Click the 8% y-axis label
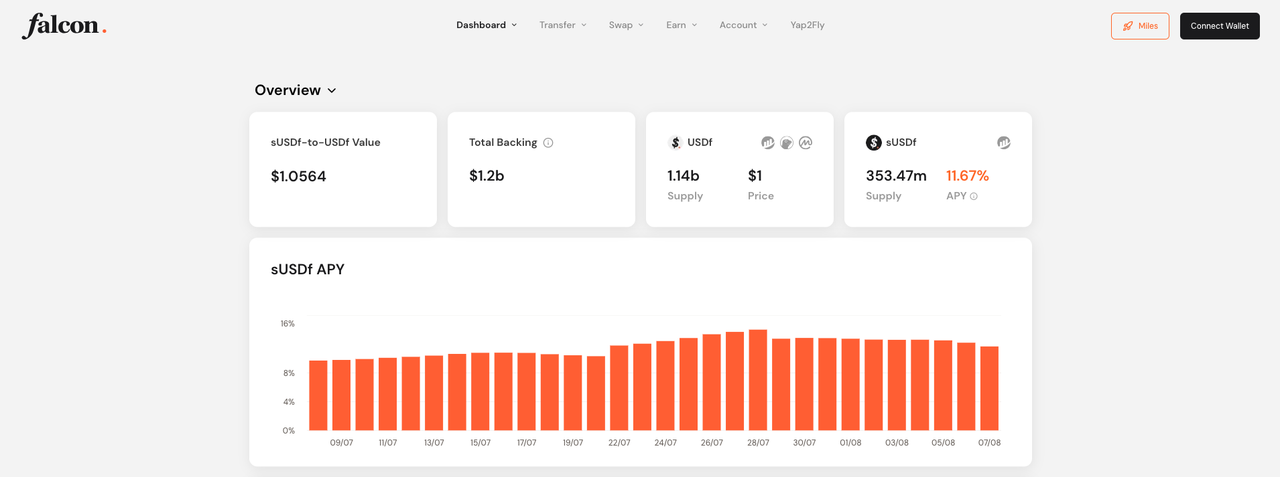 click(289, 373)
